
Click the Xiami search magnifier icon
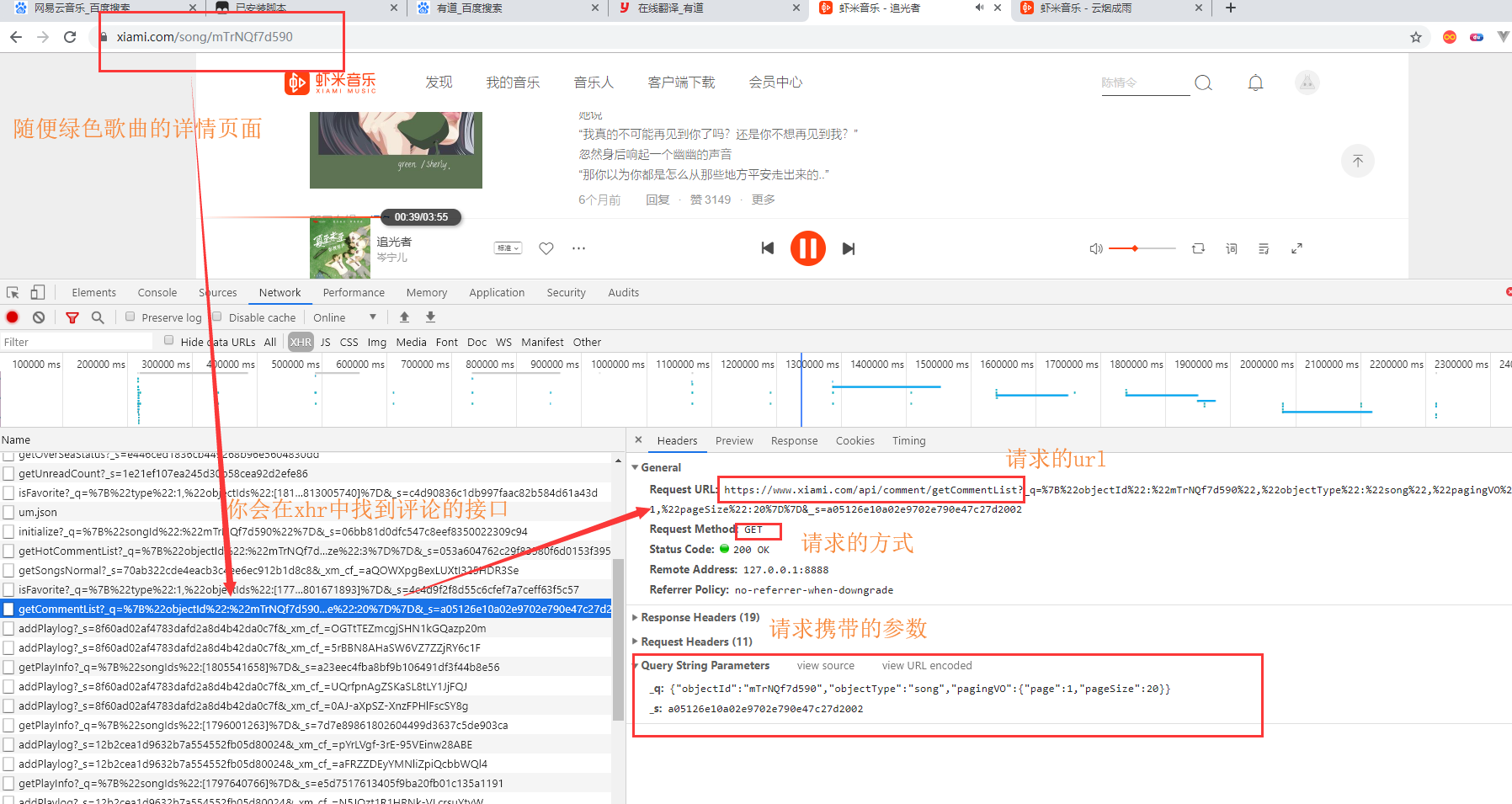pyautogui.click(x=1203, y=83)
